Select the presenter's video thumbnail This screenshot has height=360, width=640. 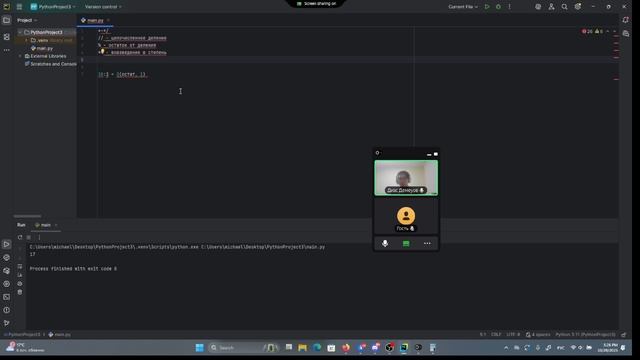point(406,178)
